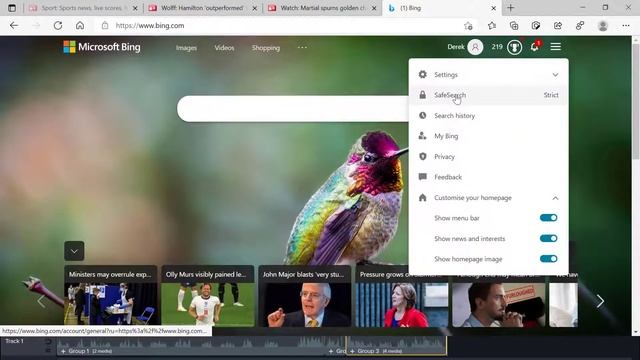
Task: Open Videos link in Bing nav
Action: tap(224, 48)
